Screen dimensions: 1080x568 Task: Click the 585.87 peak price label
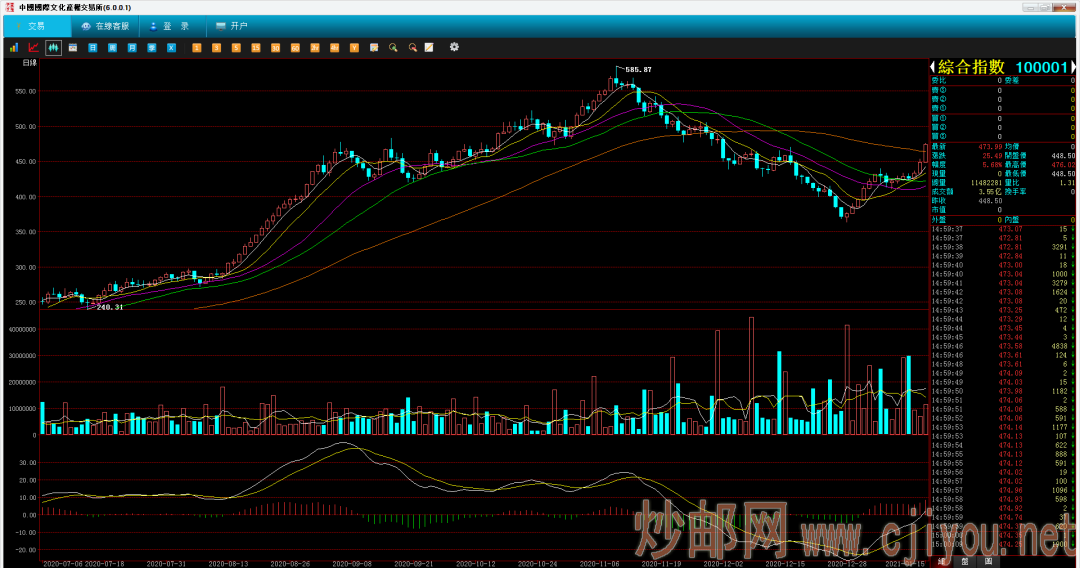point(638,70)
